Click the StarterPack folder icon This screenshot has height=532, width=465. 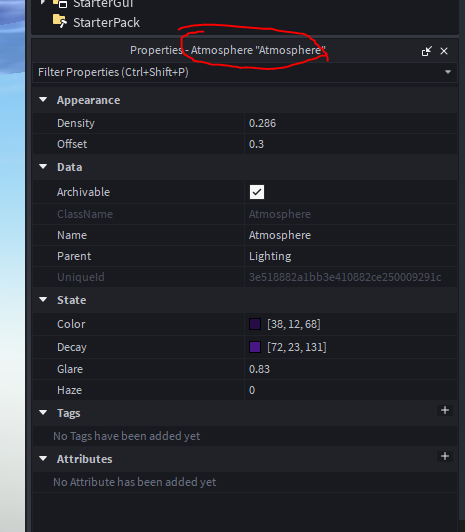pos(60,21)
